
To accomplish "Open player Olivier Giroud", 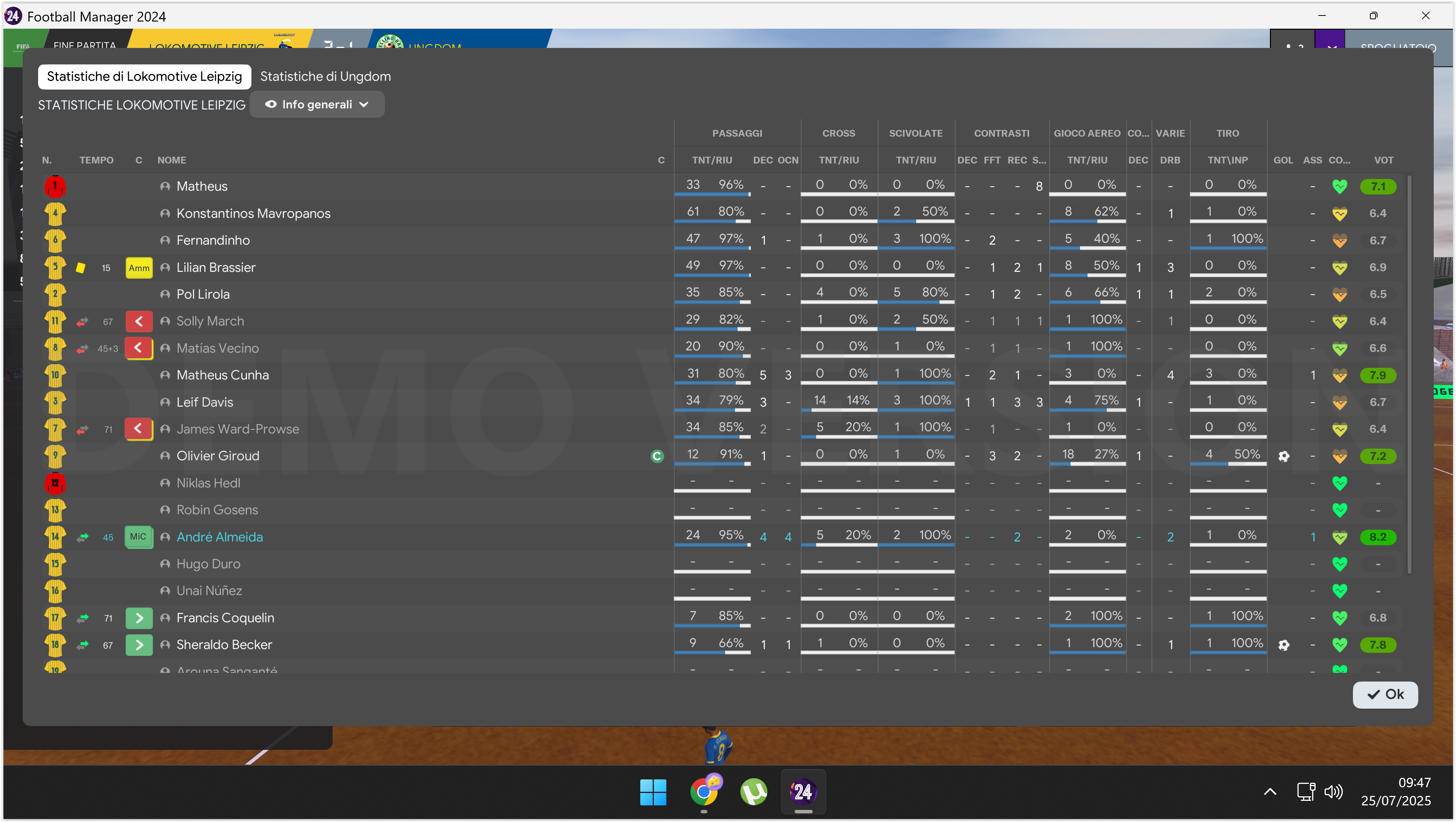I will (217, 456).
